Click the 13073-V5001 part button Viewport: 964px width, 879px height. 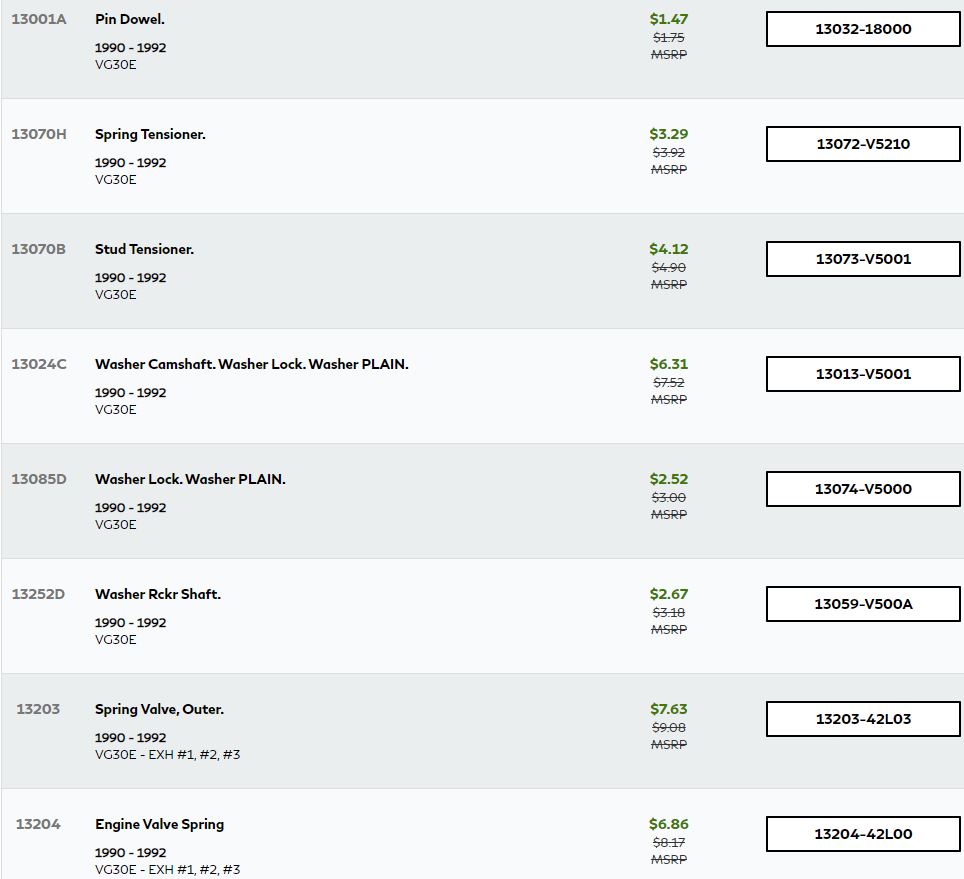tap(863, 259)
